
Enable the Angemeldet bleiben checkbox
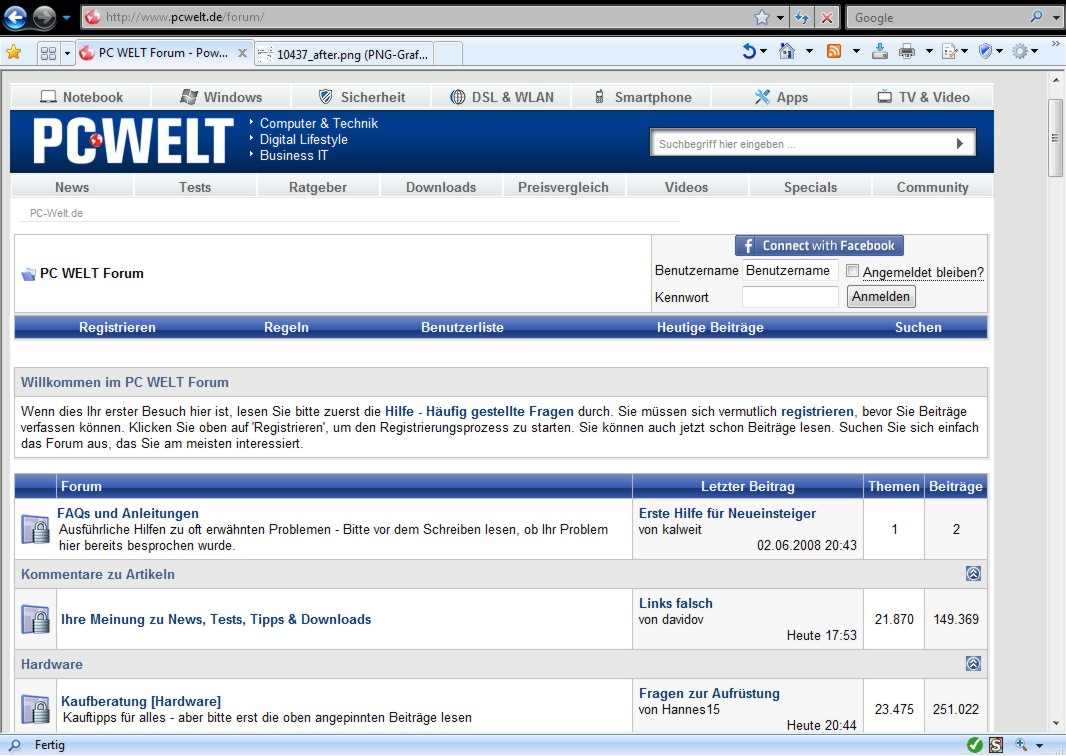tap(852, 270)
